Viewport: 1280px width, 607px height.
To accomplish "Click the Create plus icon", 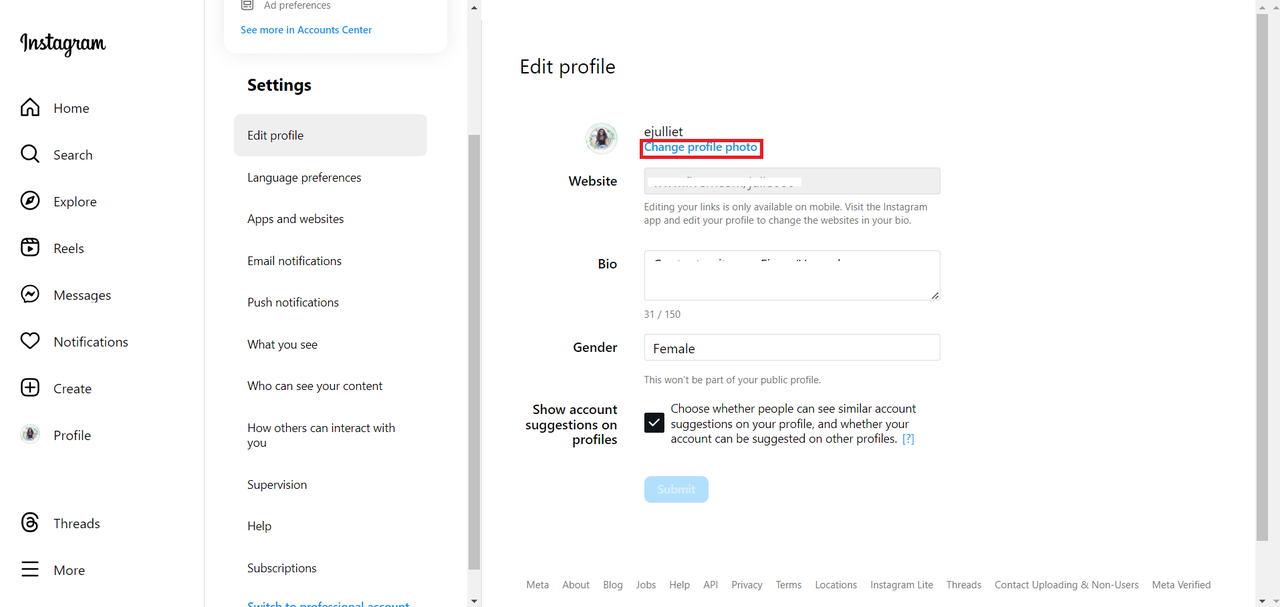I will [30, 388].
